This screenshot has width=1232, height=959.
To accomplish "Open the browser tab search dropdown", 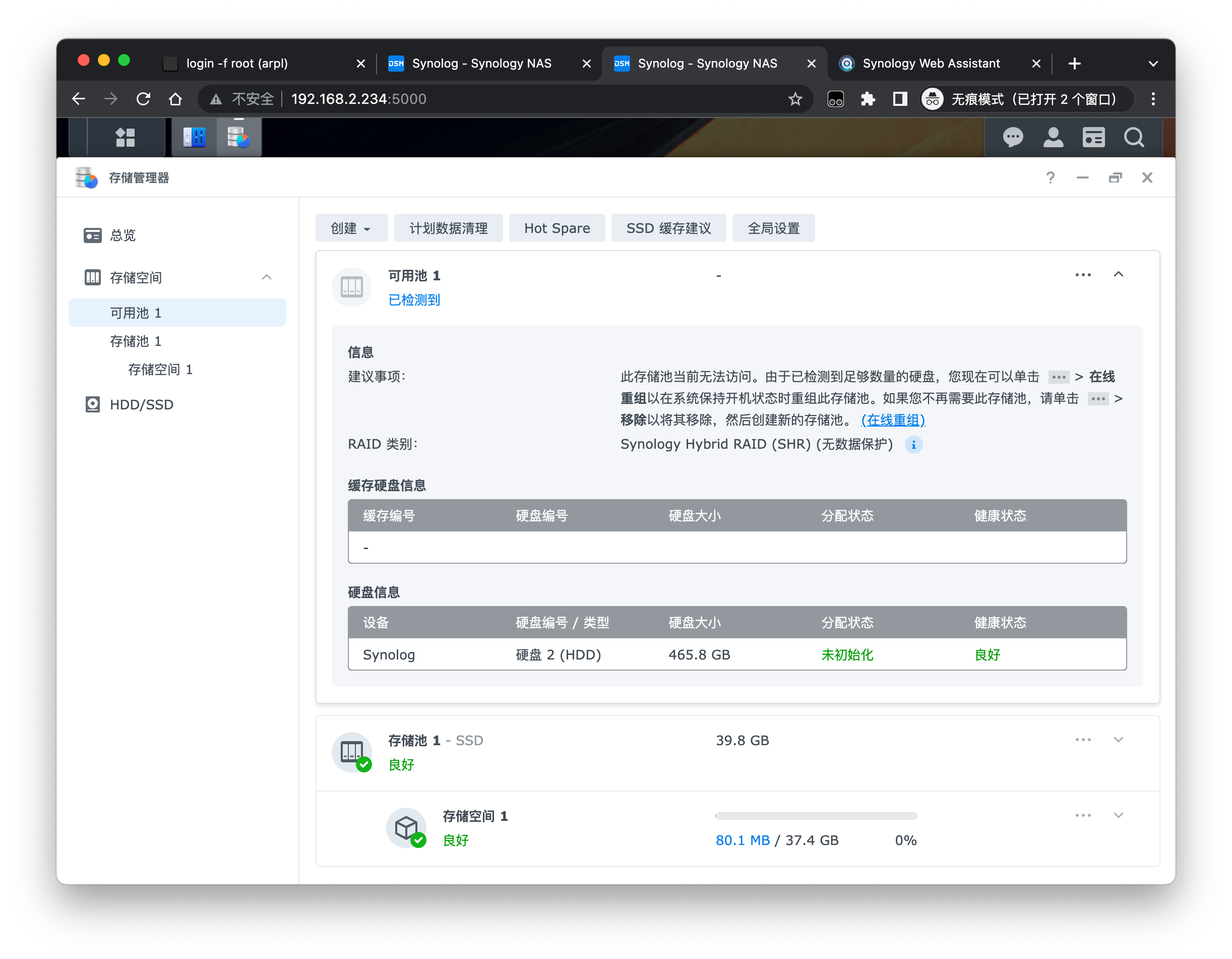I will (1153, 64).
